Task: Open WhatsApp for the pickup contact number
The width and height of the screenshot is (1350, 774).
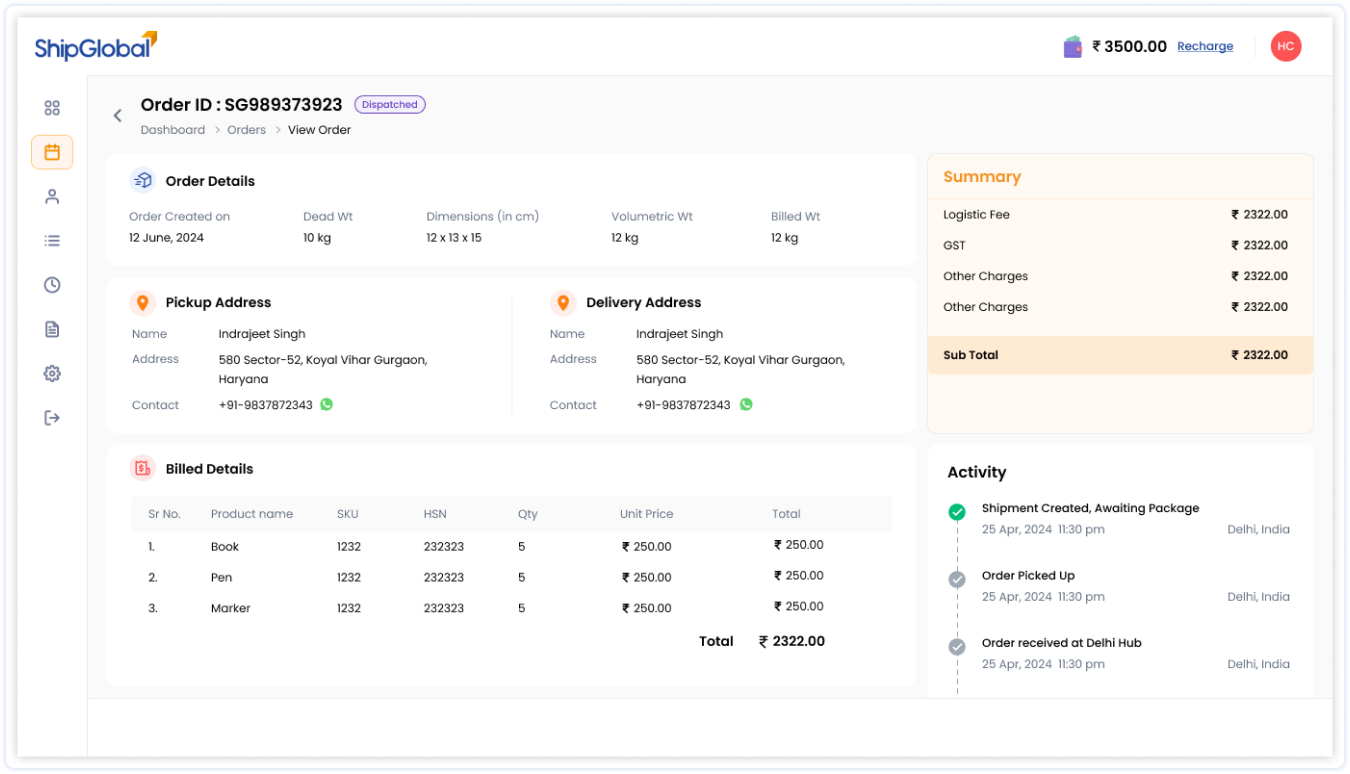Action: tap(327, 404)
